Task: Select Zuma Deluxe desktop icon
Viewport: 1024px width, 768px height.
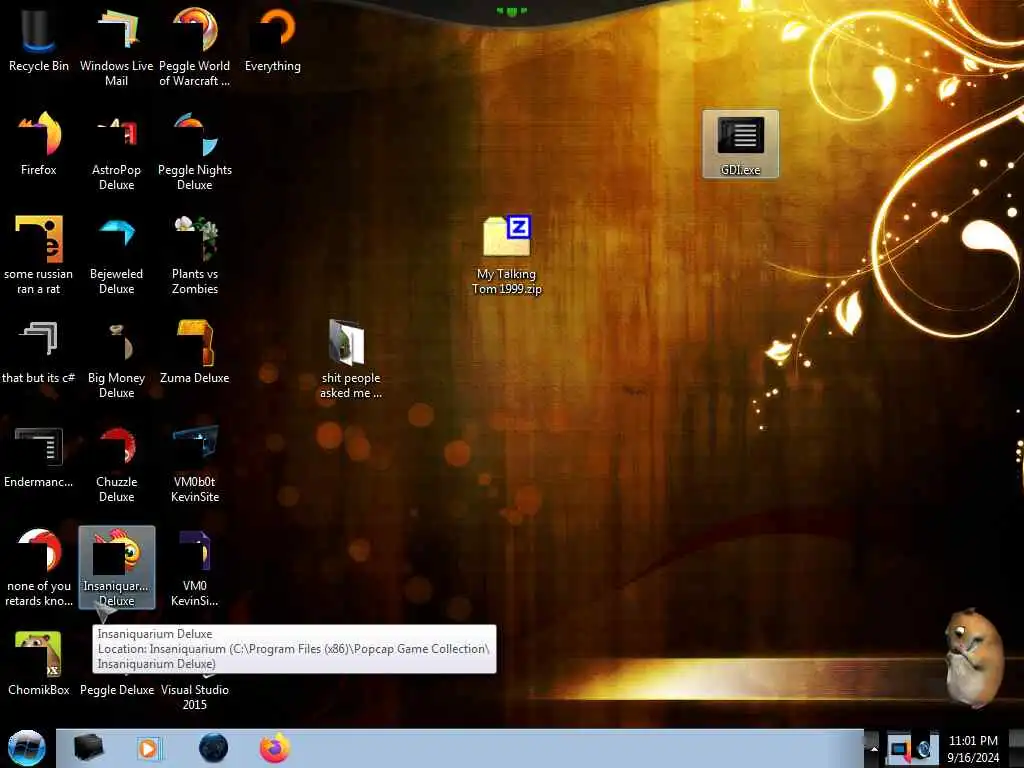Action: [195, 353]
